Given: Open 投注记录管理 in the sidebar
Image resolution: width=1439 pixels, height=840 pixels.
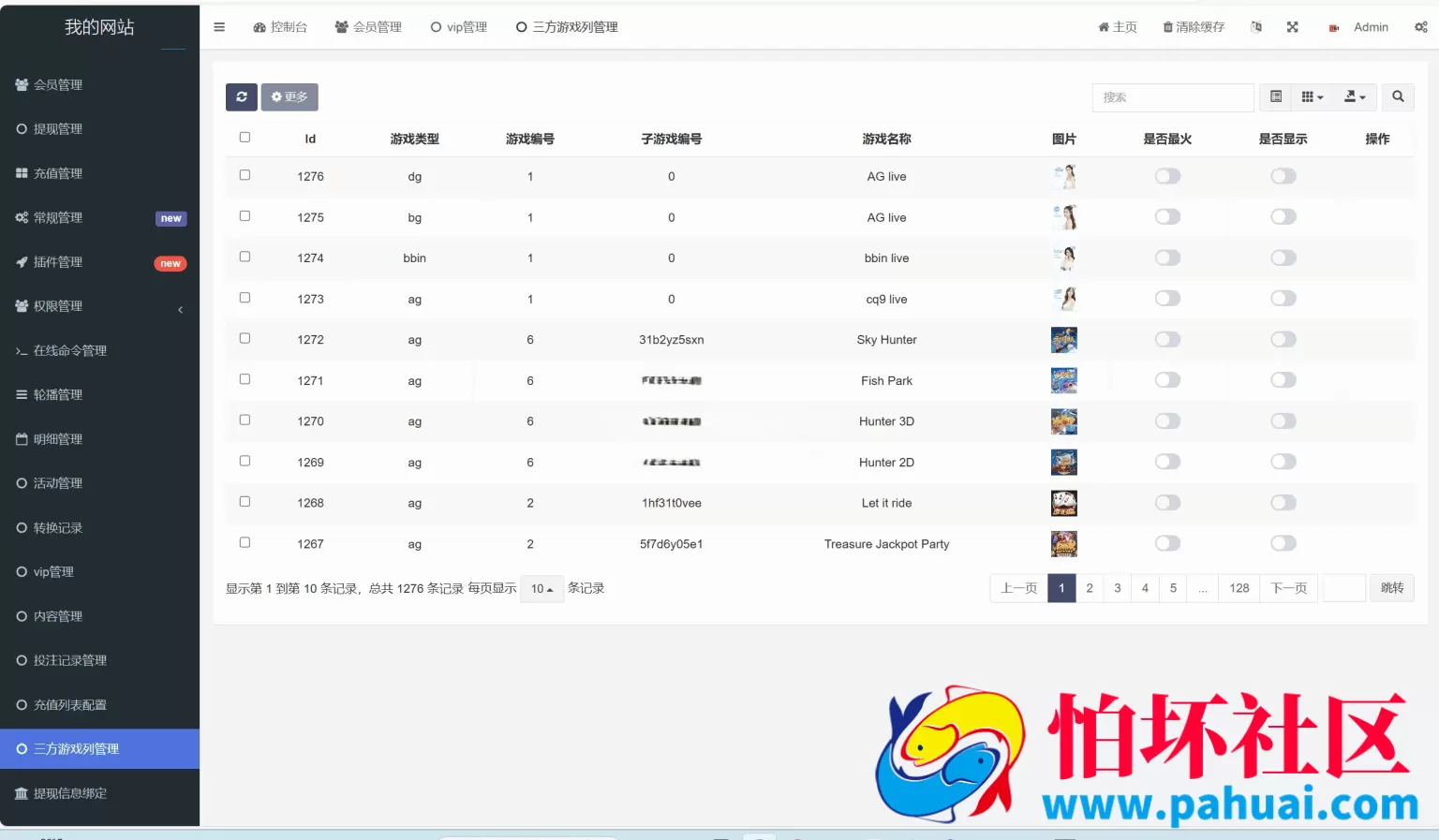Looking at the screenshot, I should (99, 660).
